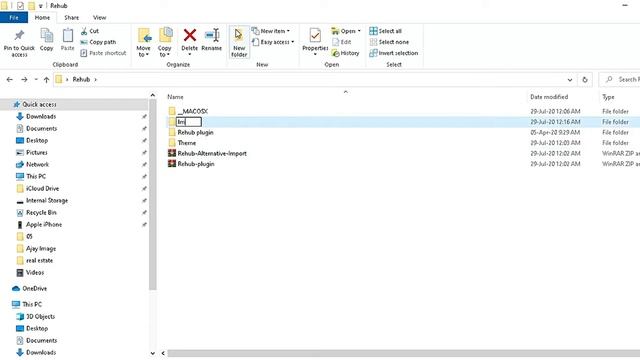Image resolution: width=640 pixels, height=360 pixels.
Task: Open the Easy access dropdown
Action: pyautogui.click(x=273, y=42)
